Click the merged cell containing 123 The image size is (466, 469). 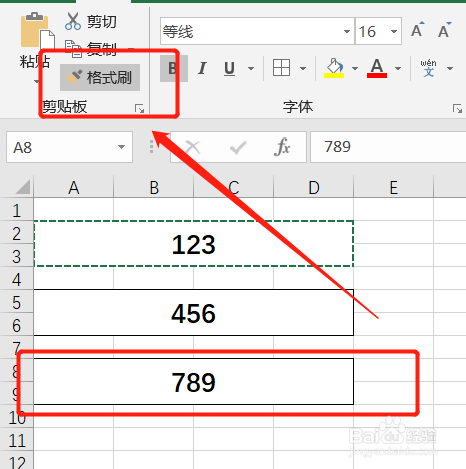194,244
